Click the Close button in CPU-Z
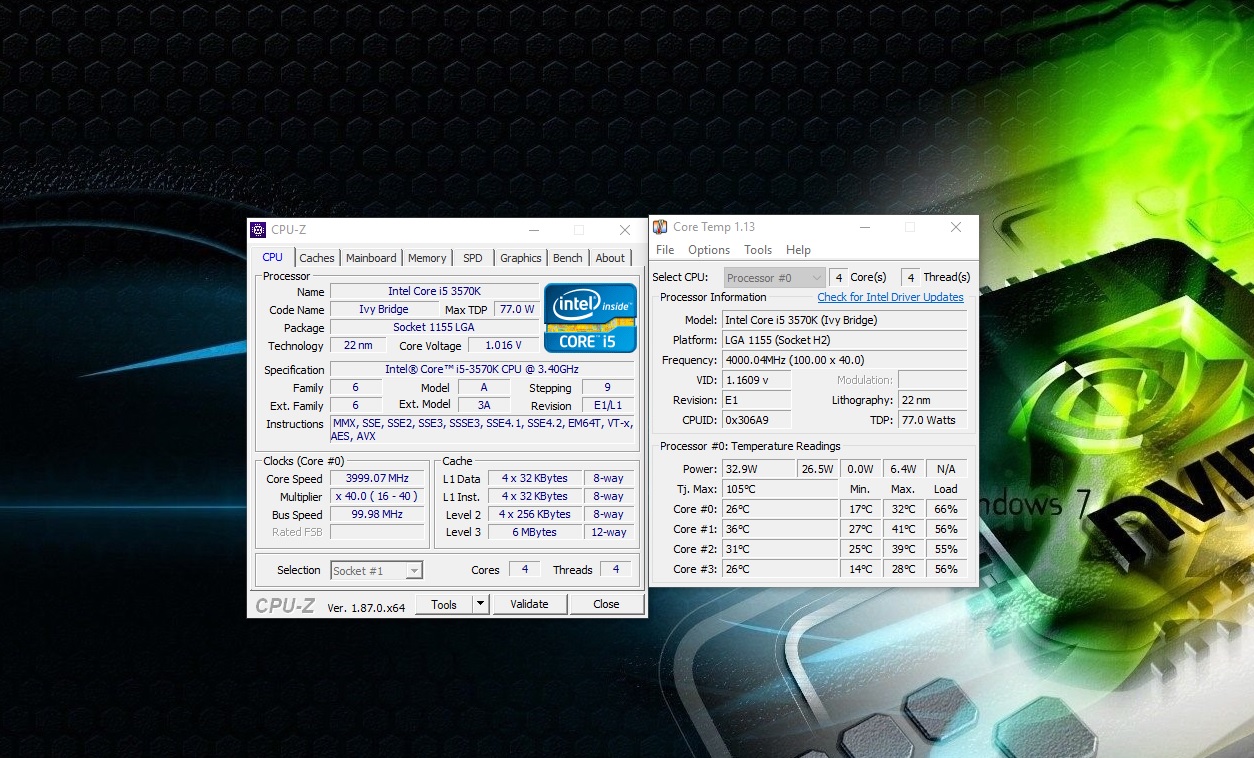Image resolution: width=1254 pixels, height=758 pixels. (x=606, y=604)
